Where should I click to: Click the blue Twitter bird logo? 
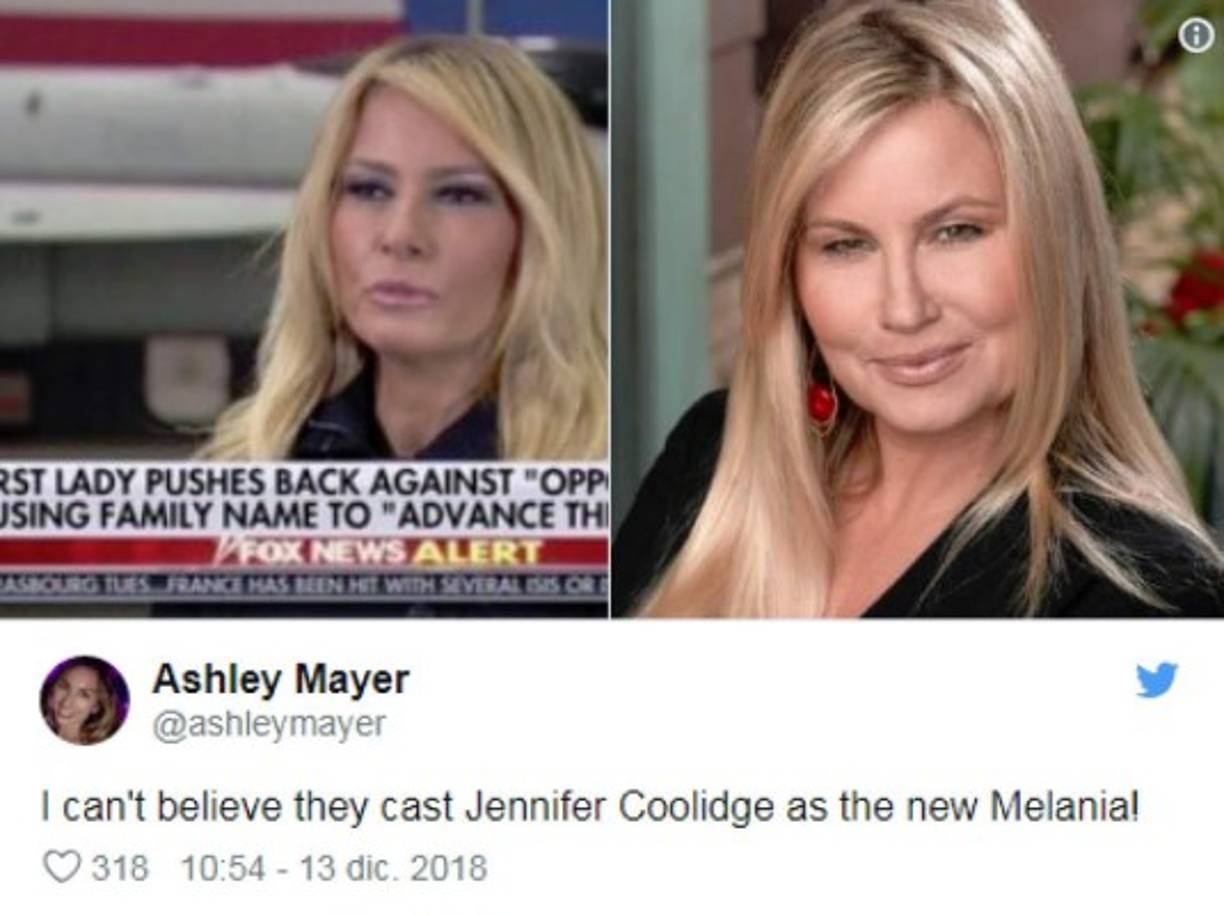1157,680
